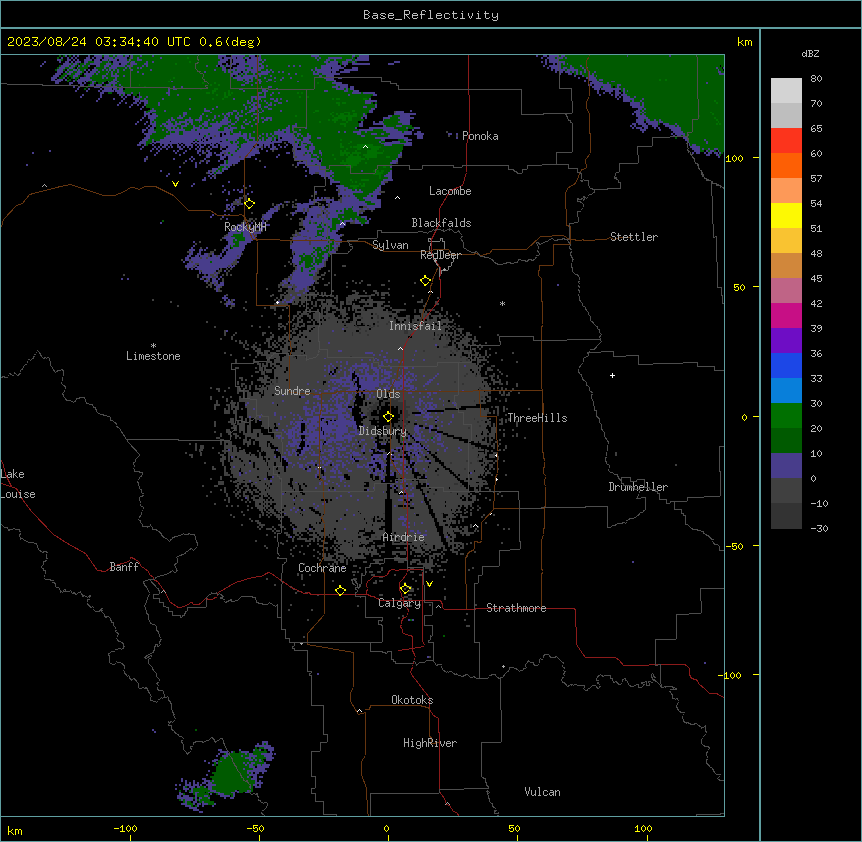Click the Olds town label
The width and height of the screenshot is (862, 842).
tap(388, 394)
